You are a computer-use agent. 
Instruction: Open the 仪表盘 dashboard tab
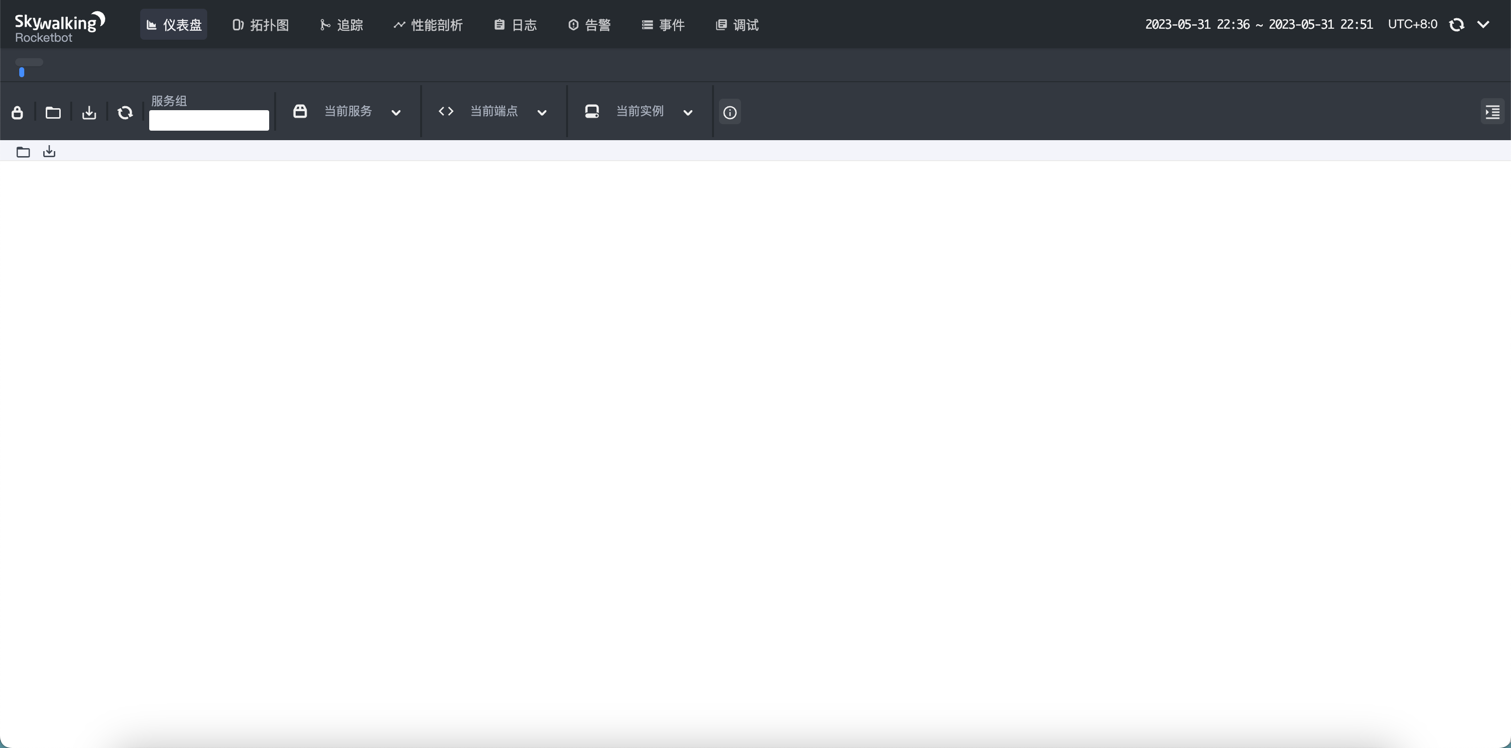click(174, 25)
